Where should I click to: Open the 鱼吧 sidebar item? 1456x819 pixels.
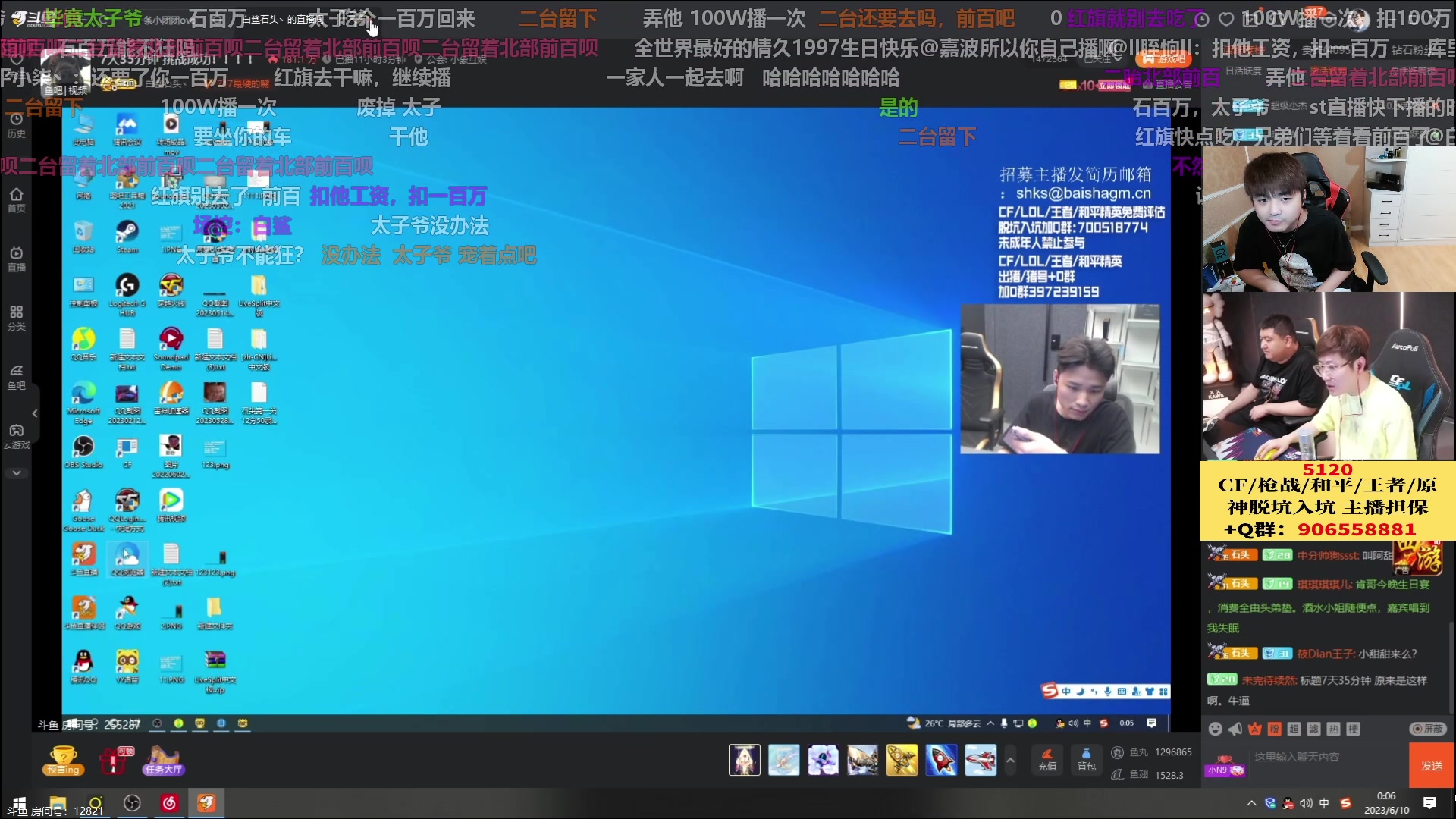[17, 378]
